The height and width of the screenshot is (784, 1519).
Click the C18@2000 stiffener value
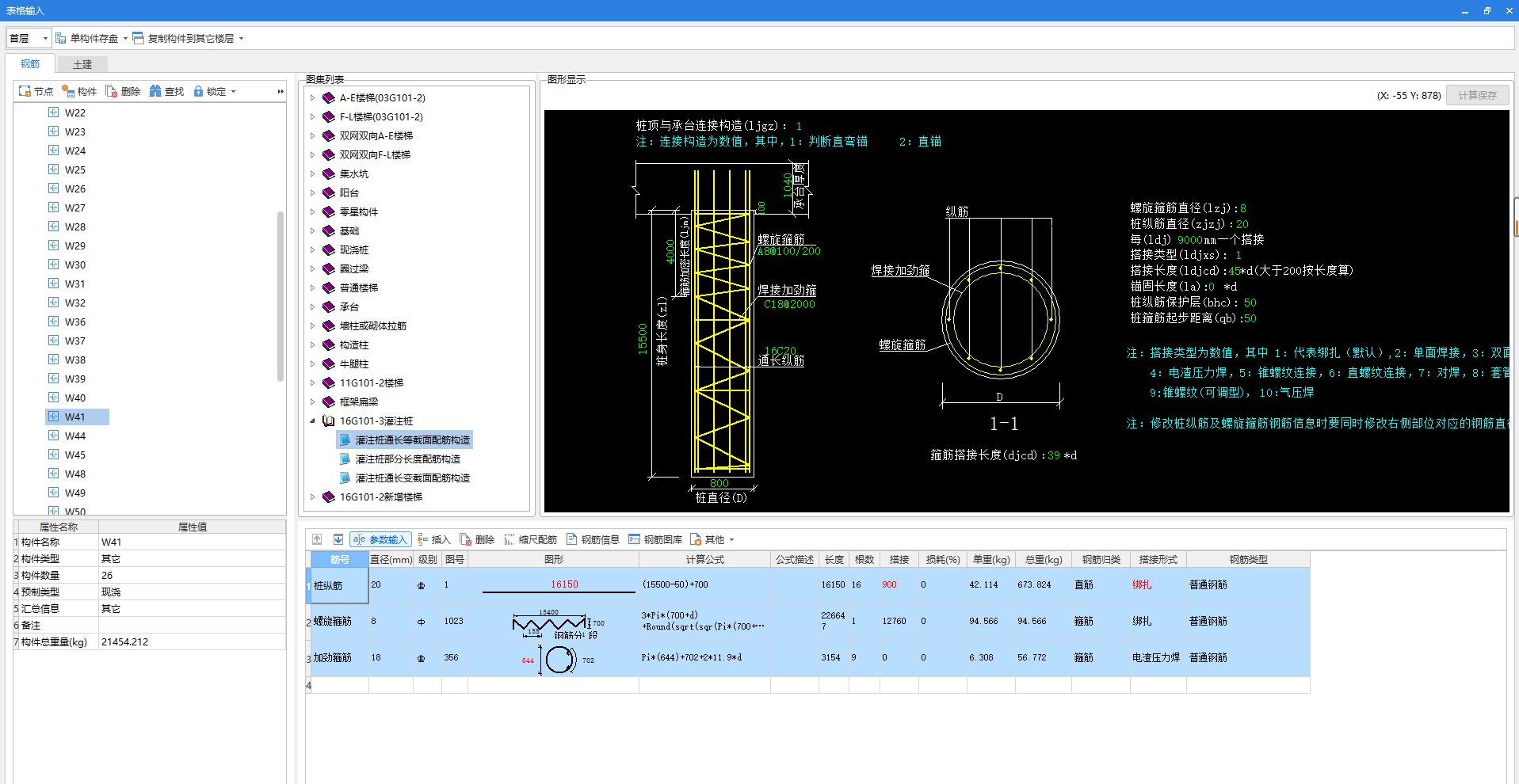(x=789, y=305)
